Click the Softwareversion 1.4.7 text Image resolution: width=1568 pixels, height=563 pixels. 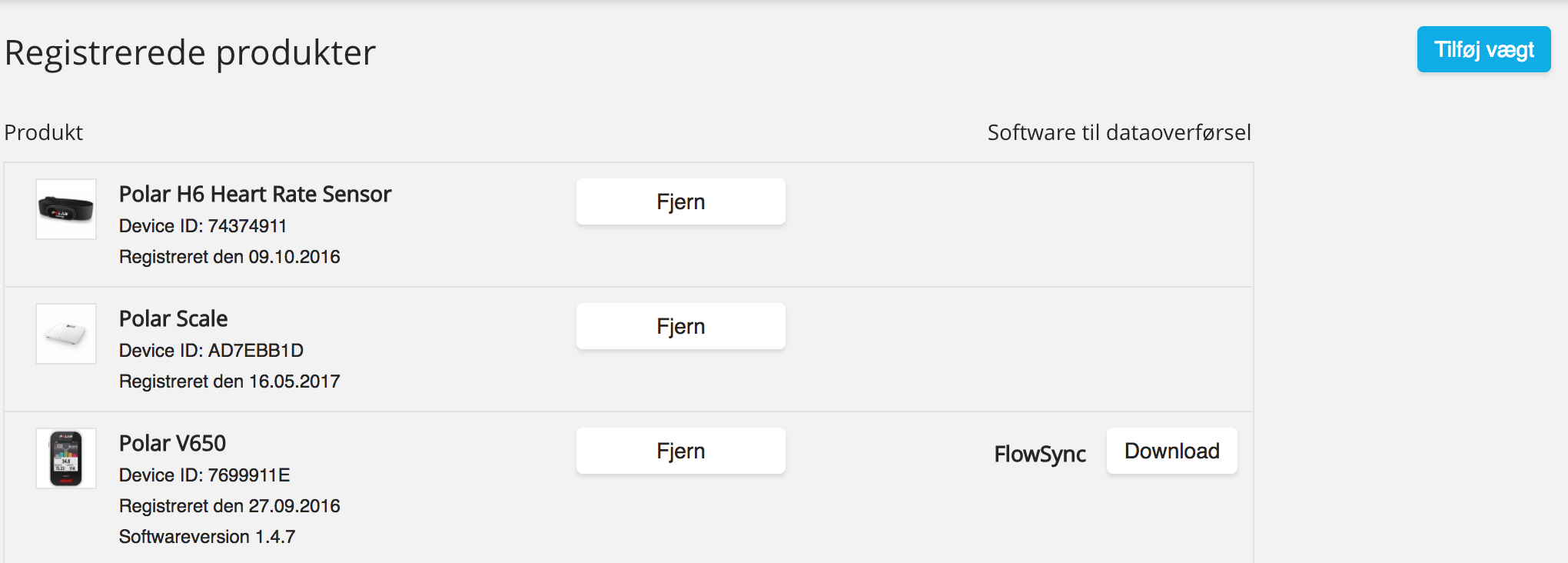pyautogui.click(x=208, y=537)
